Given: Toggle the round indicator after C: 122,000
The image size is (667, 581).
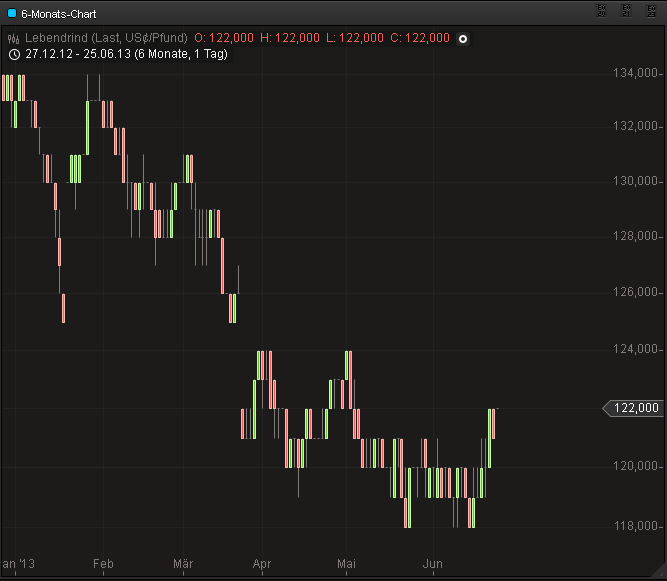Looking at the screenshot, I should (x=463, y=38).
